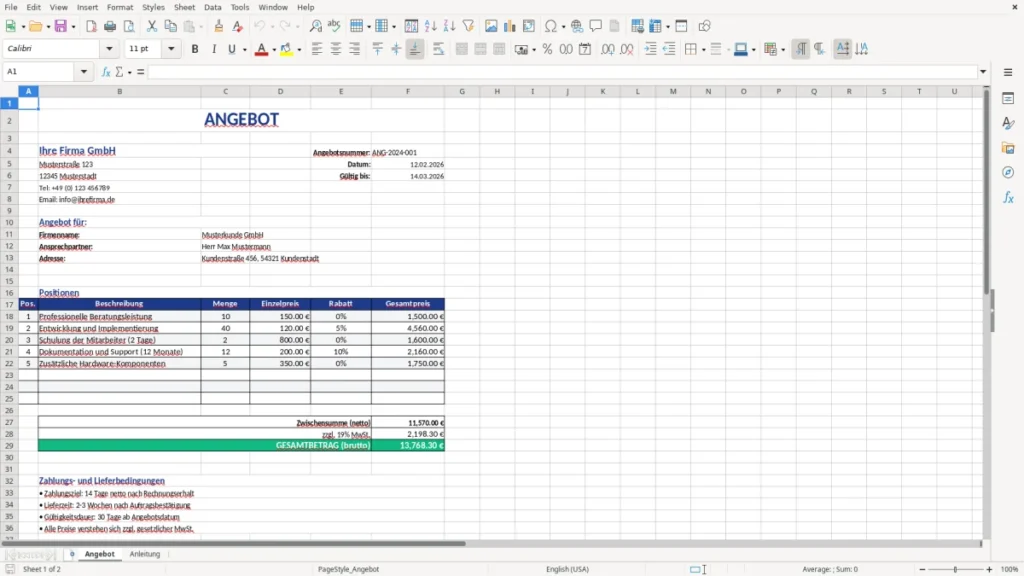Screen dimensions: 1024x576
Task: Click the Cut scissors icon
Action: [152, 26]
